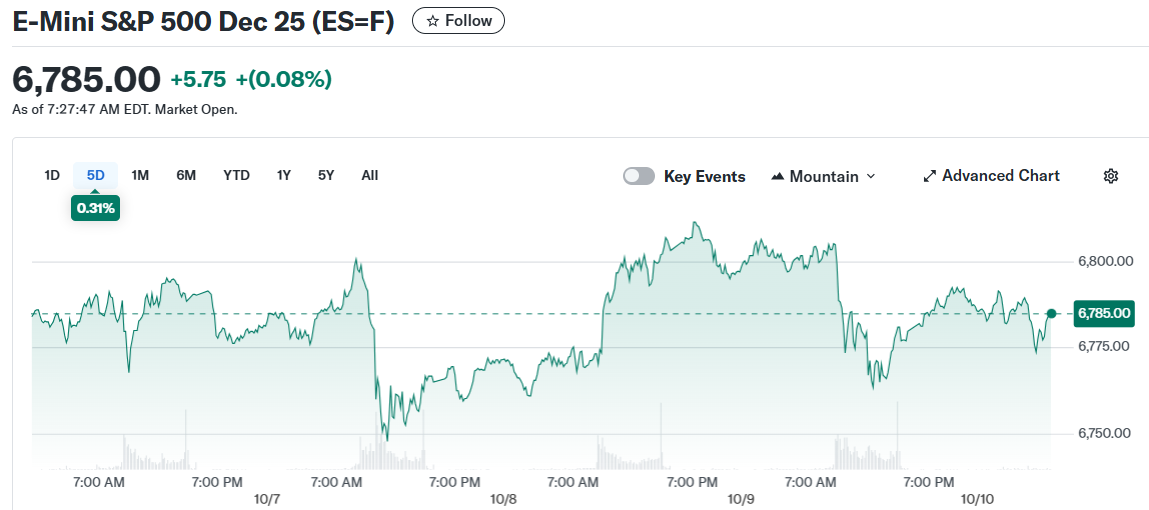Select the 1Y time range
The image size is (1149, 510).
pyautogui.click(x=284, y=175)
